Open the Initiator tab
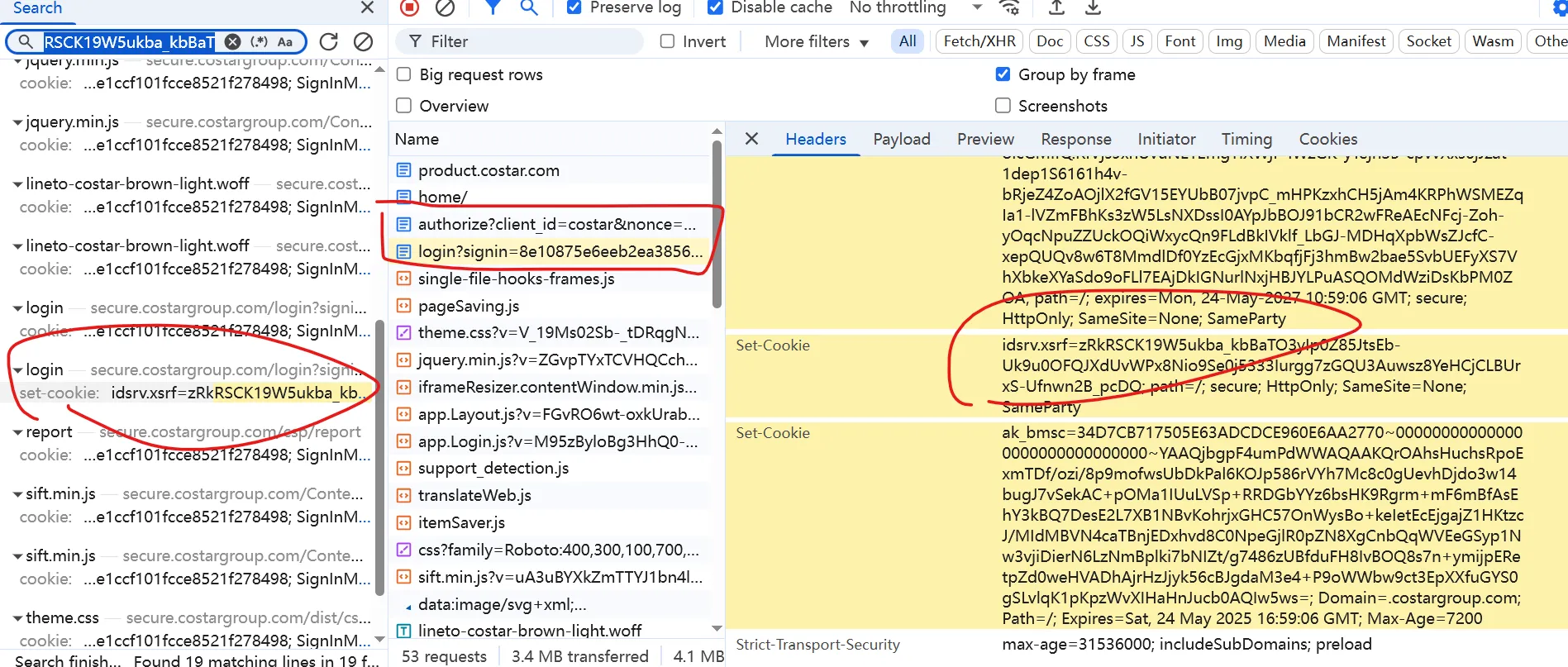 click(1166, 139)
